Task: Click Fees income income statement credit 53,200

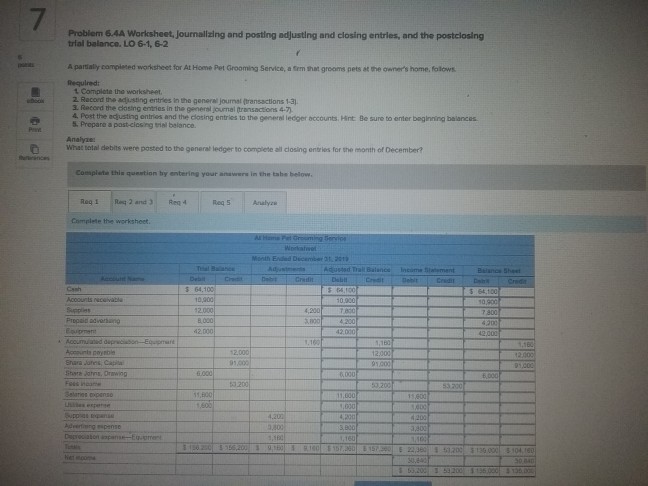Action: pos(446,386)
